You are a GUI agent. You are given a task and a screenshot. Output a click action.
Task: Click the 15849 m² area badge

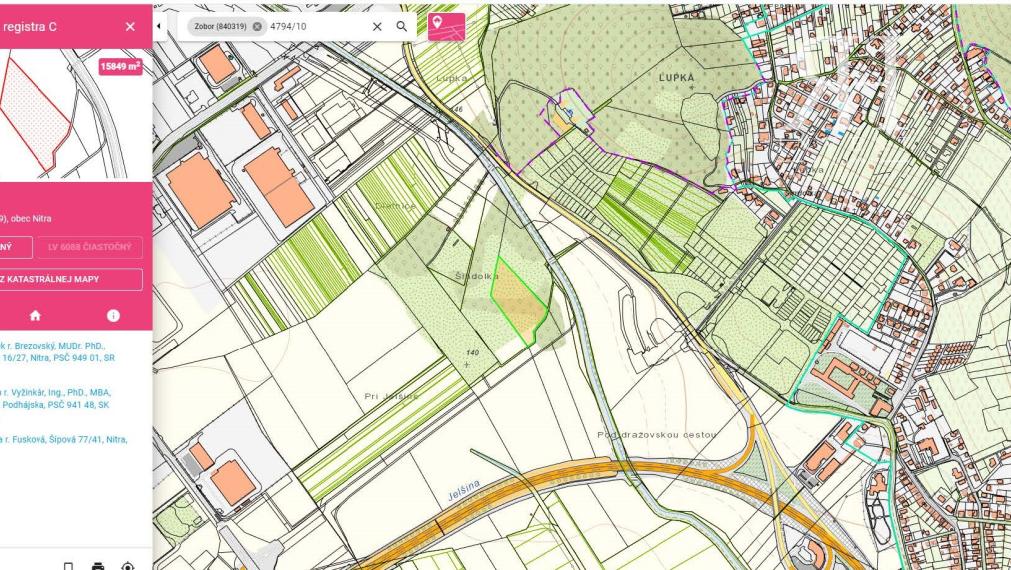click(x=121, y=67)
